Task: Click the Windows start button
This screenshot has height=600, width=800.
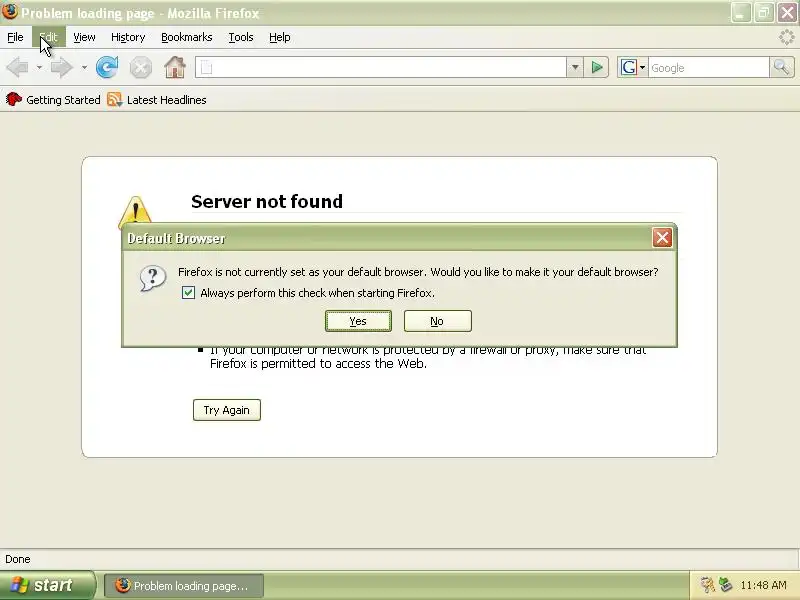Action: pos(47,585)
